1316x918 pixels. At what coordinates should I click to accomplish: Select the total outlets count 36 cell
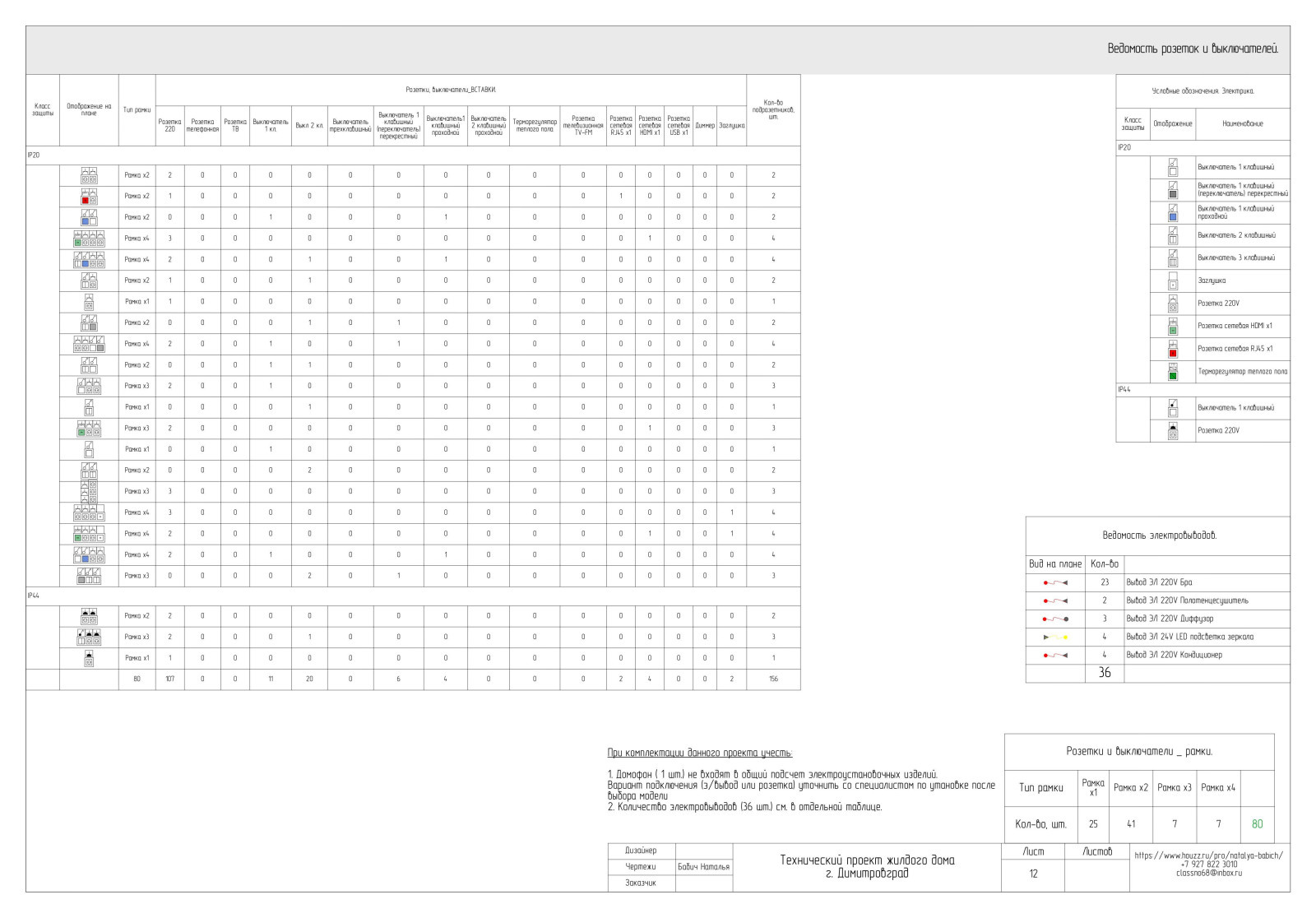[x=1105, y=673]
